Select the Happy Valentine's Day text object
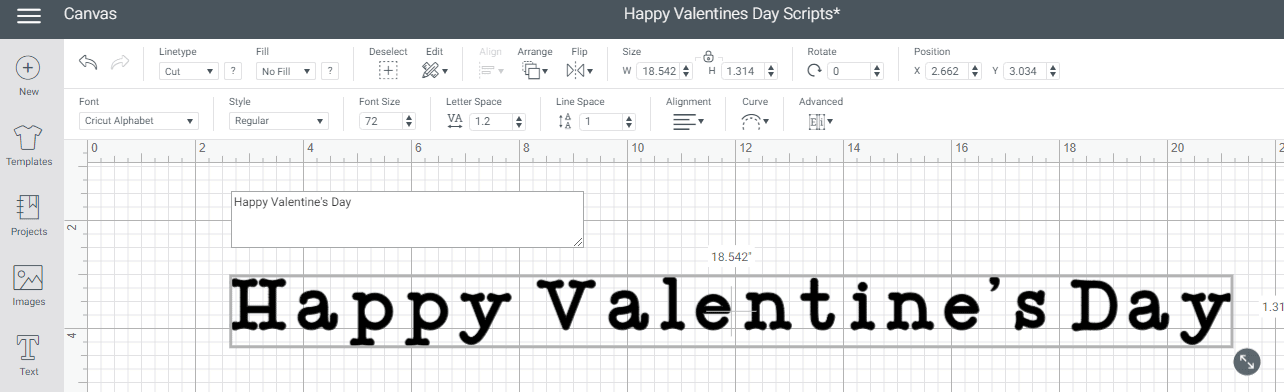Image resolution: width=1284 pixels, height=392 pixels. [x=731, y=311]
